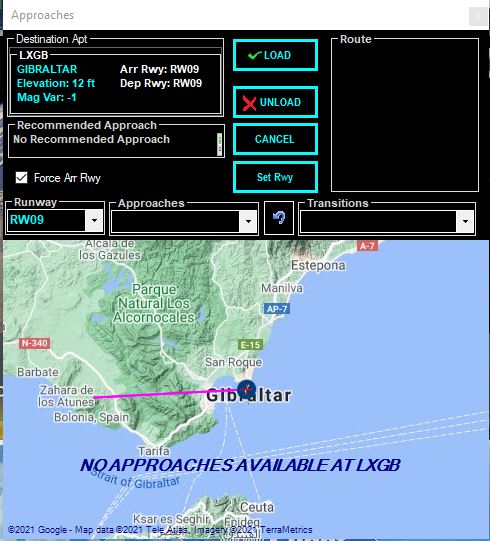Click the Manilva label on the map
The height and width of the screenshot is (541, 490).
click(x=282, y=288)
